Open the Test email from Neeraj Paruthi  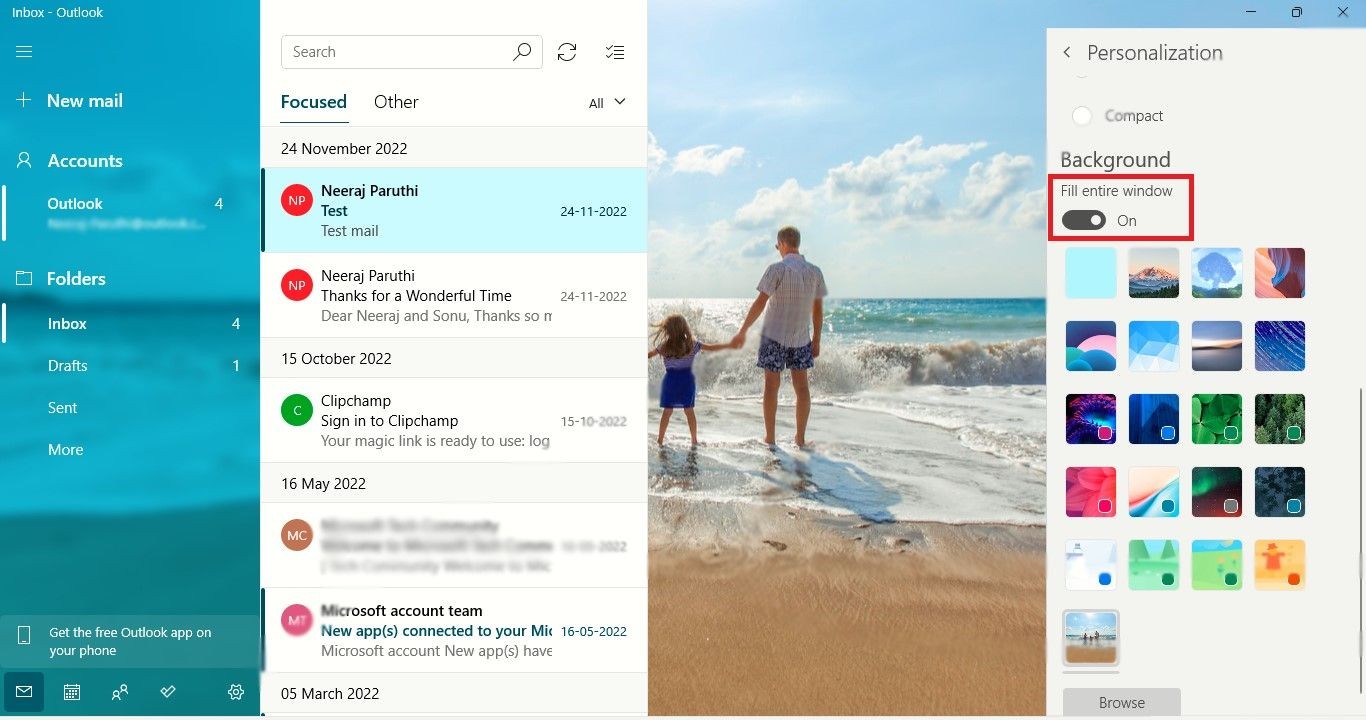454,210
